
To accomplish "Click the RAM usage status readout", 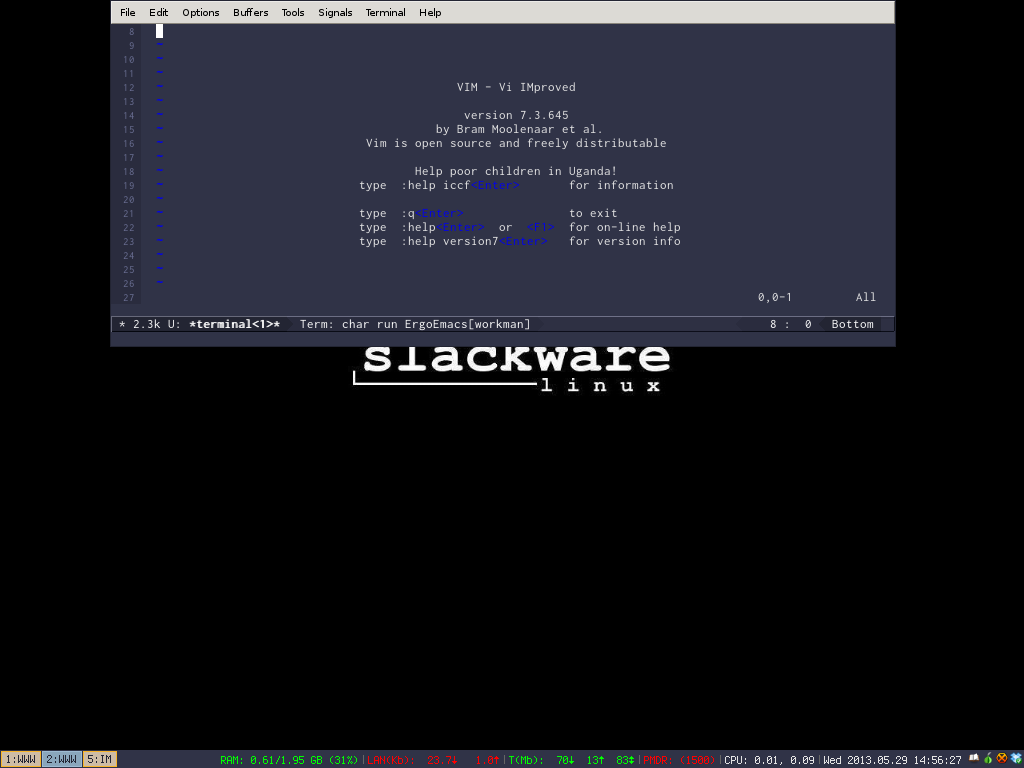I will [289, 760].
